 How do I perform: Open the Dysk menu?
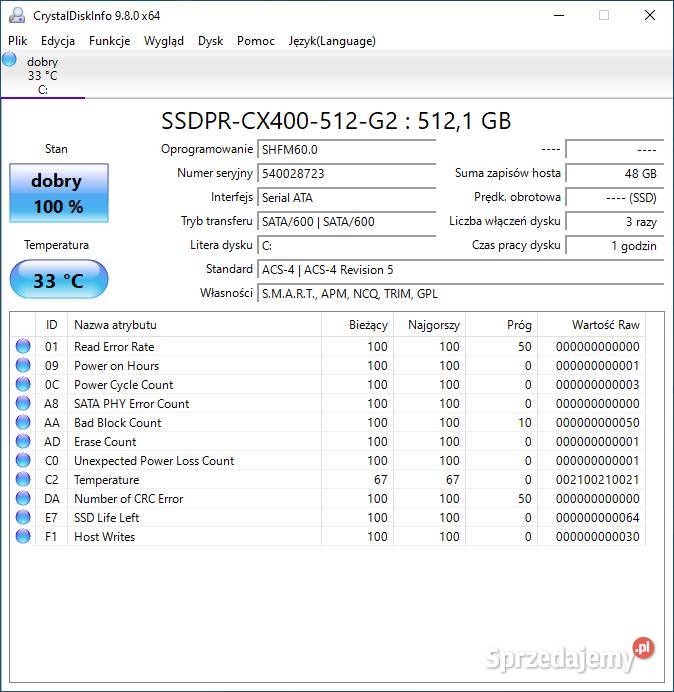click(x=211, y=41)
